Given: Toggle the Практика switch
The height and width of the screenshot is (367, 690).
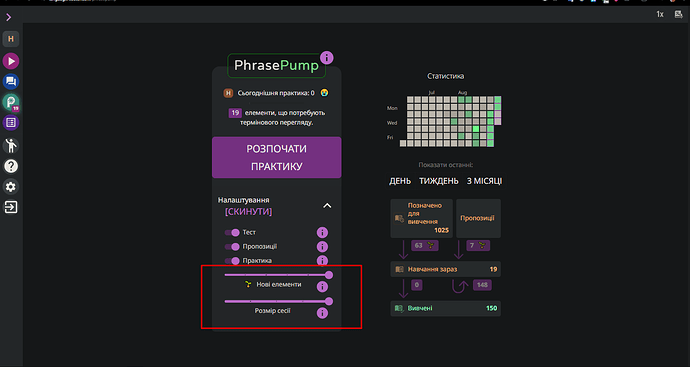Looking at the screenshot, I should (x=232, y=261).
